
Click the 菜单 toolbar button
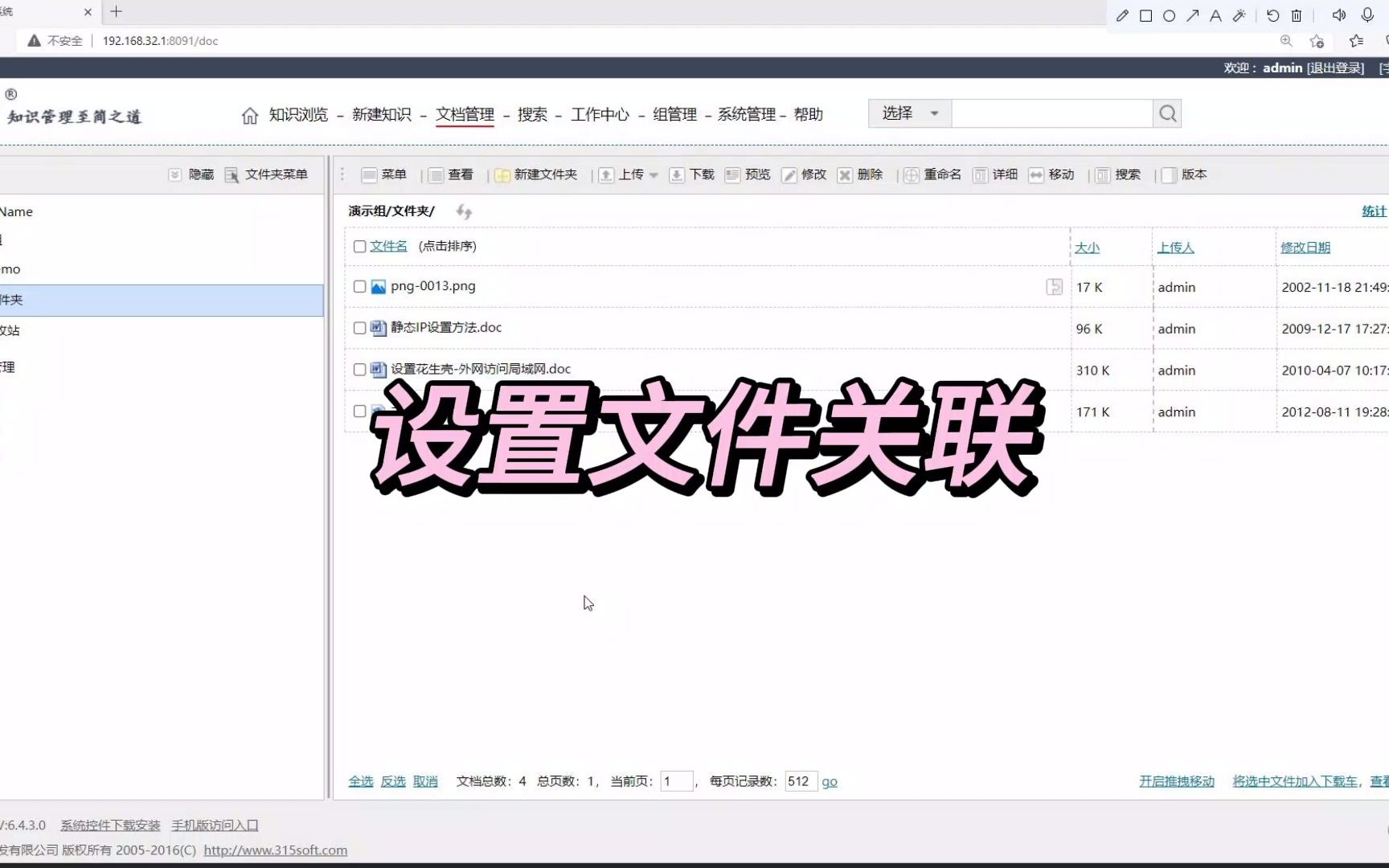384,174
